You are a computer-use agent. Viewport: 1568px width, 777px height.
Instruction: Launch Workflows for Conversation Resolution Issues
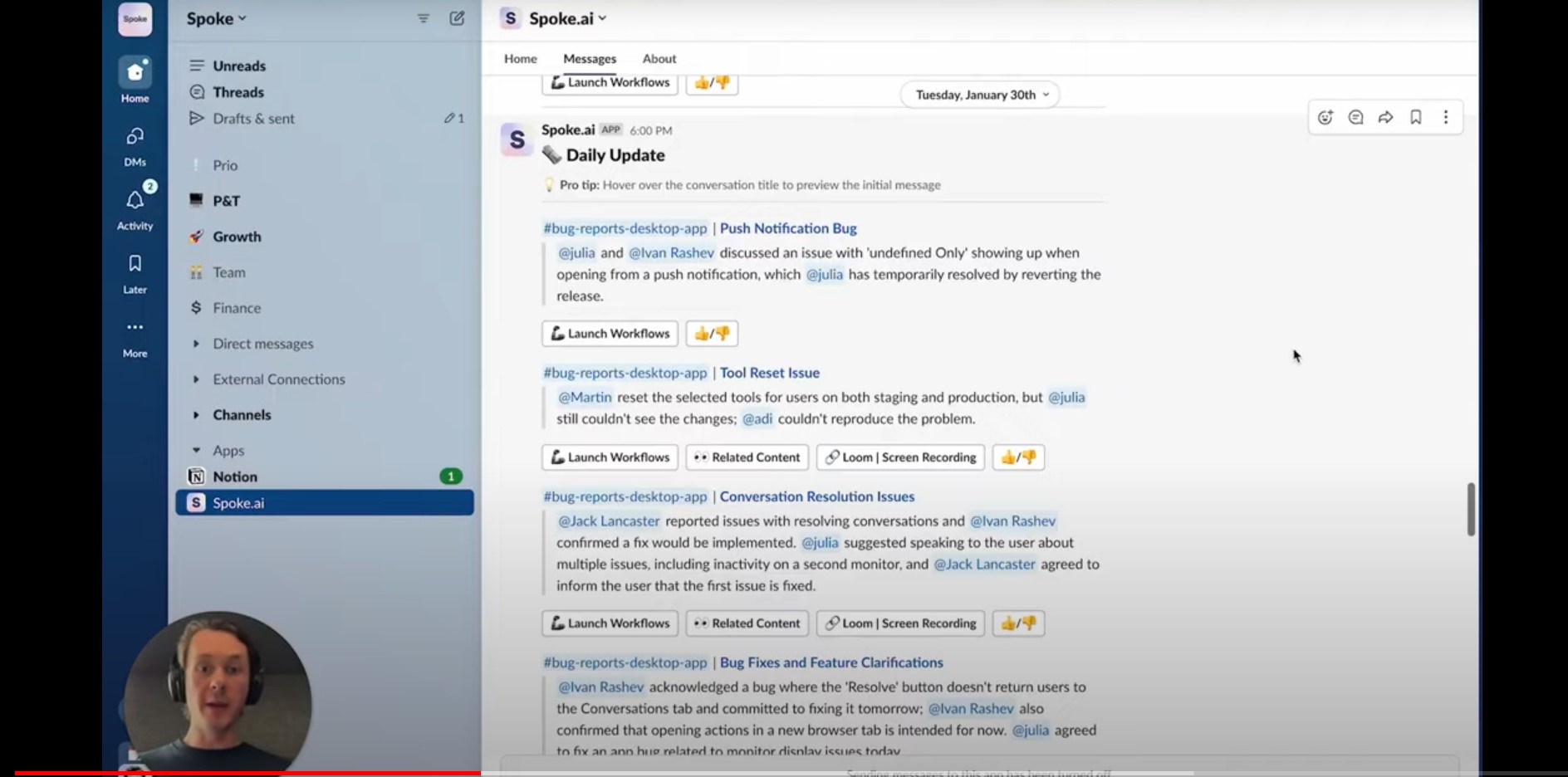tap(610, 623)
